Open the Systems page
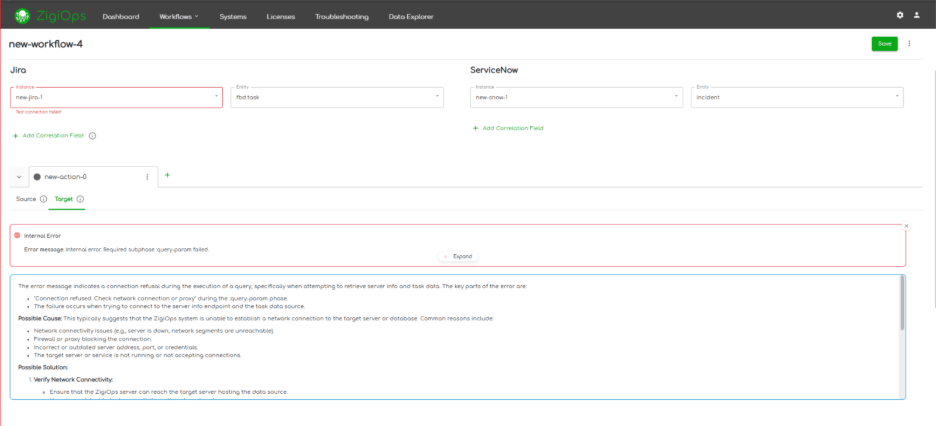 (233, 17)
